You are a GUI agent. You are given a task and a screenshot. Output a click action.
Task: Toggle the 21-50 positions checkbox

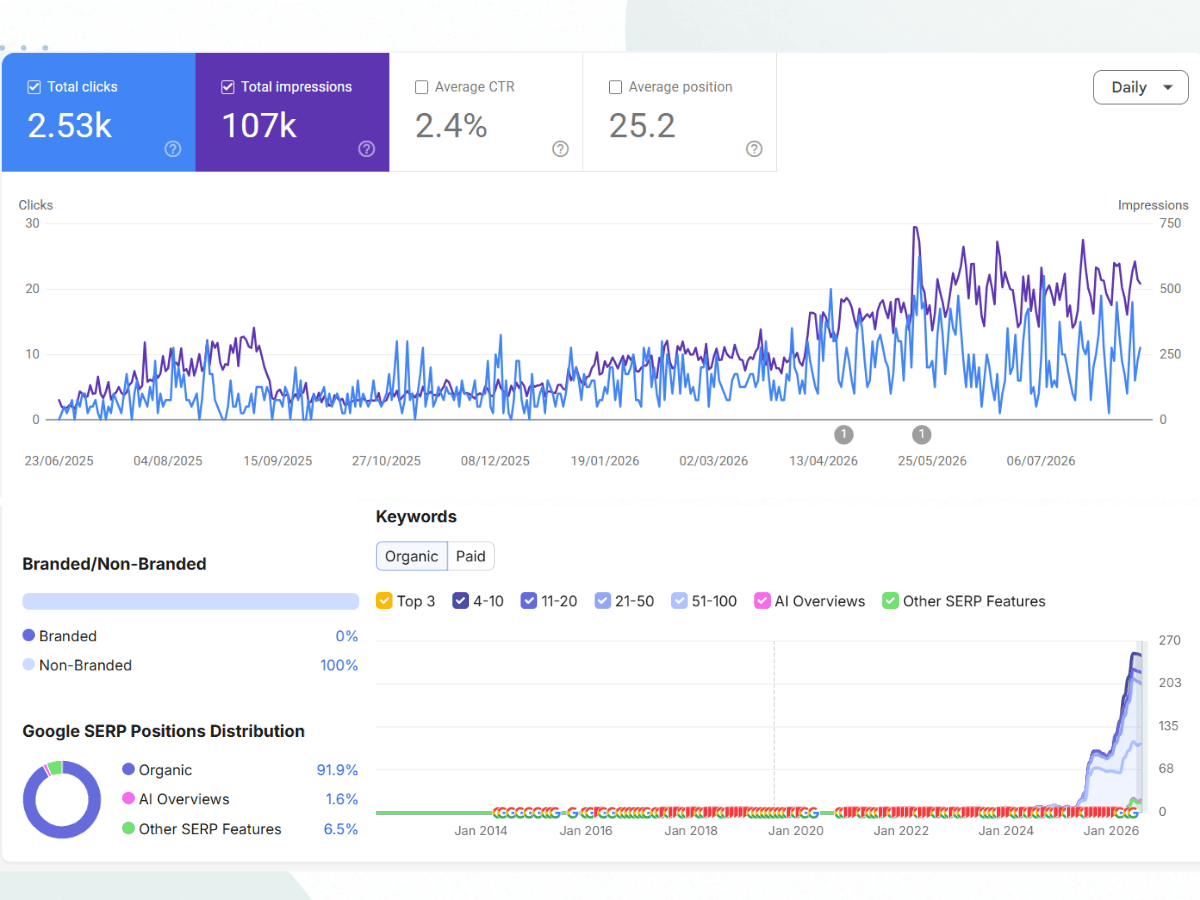click(x=603, y=601)
